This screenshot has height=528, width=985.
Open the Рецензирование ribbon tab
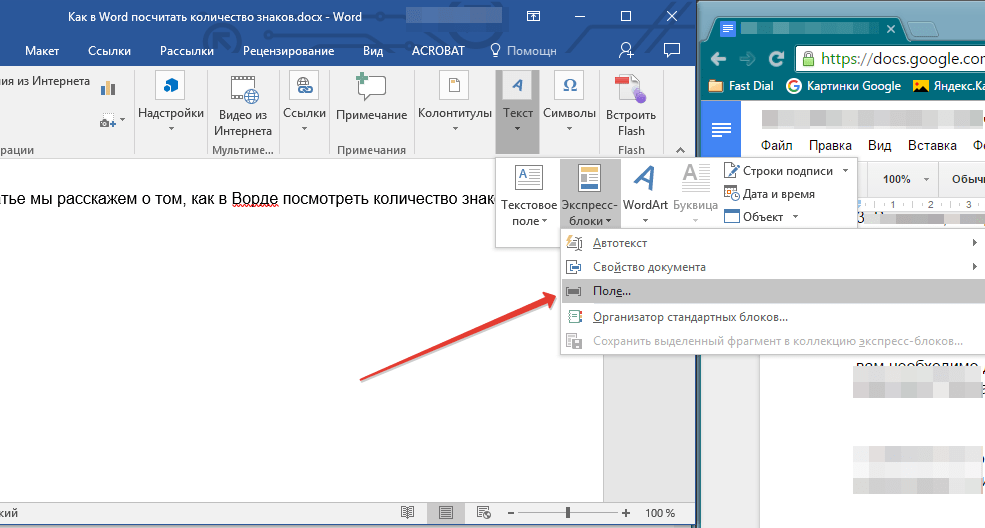click(289, 50)
